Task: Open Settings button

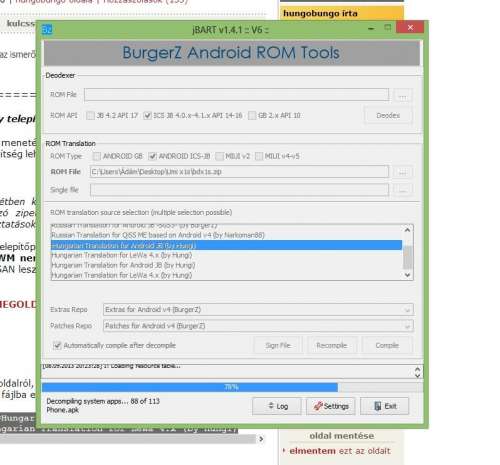Action: pos(331,406)
